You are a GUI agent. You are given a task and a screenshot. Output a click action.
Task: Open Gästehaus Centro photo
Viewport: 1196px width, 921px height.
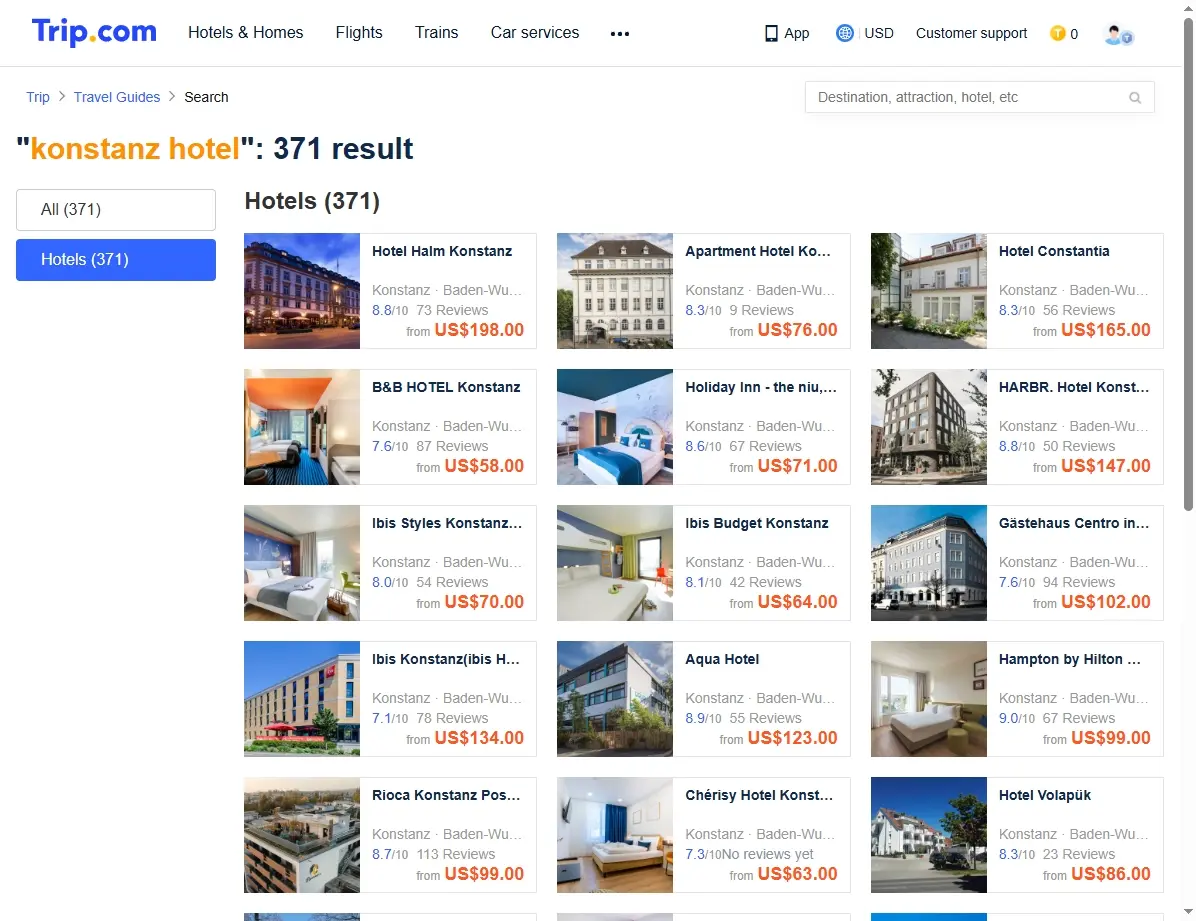point(929,563)
